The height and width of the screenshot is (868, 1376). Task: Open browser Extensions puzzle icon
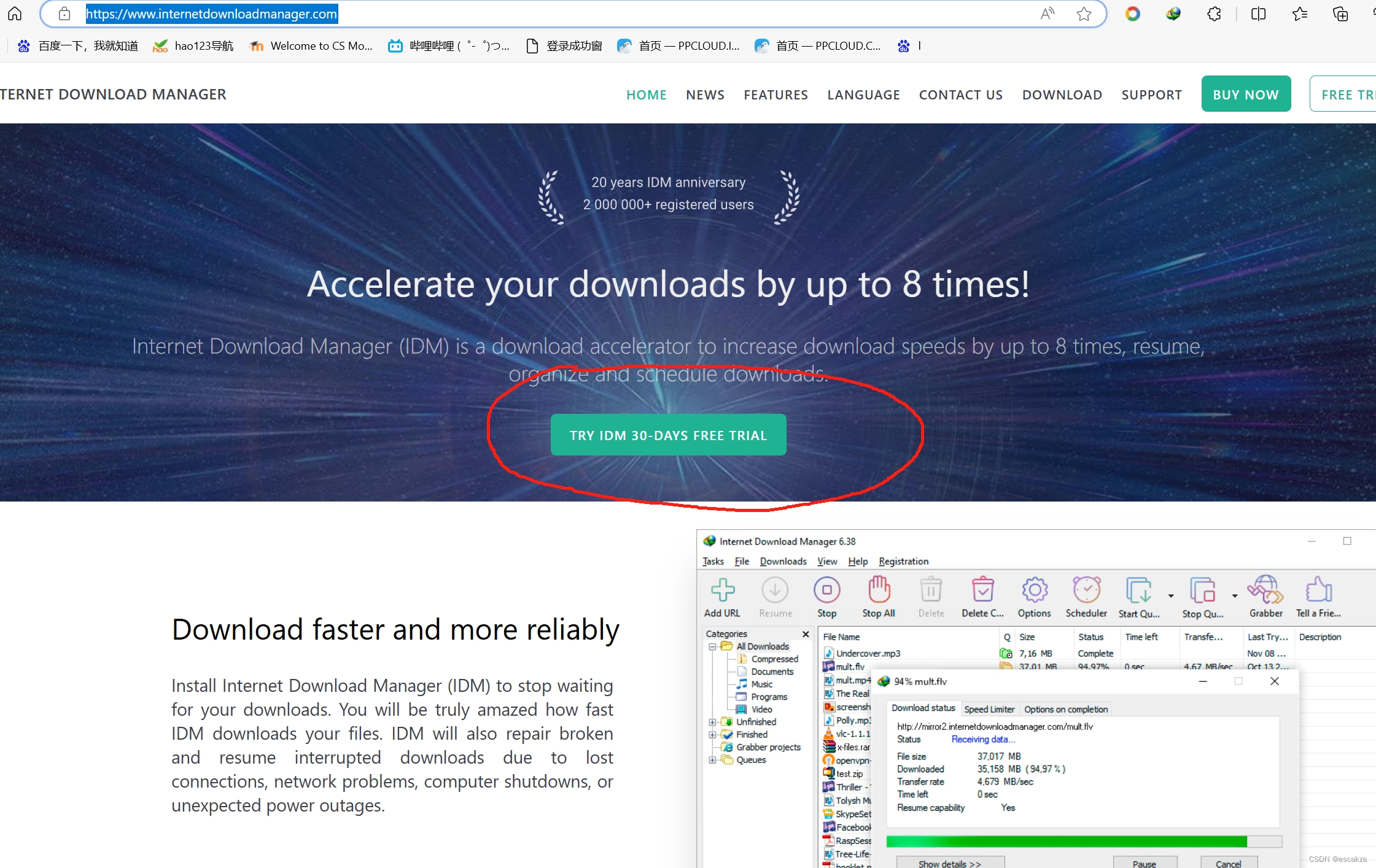[1214, 14]
